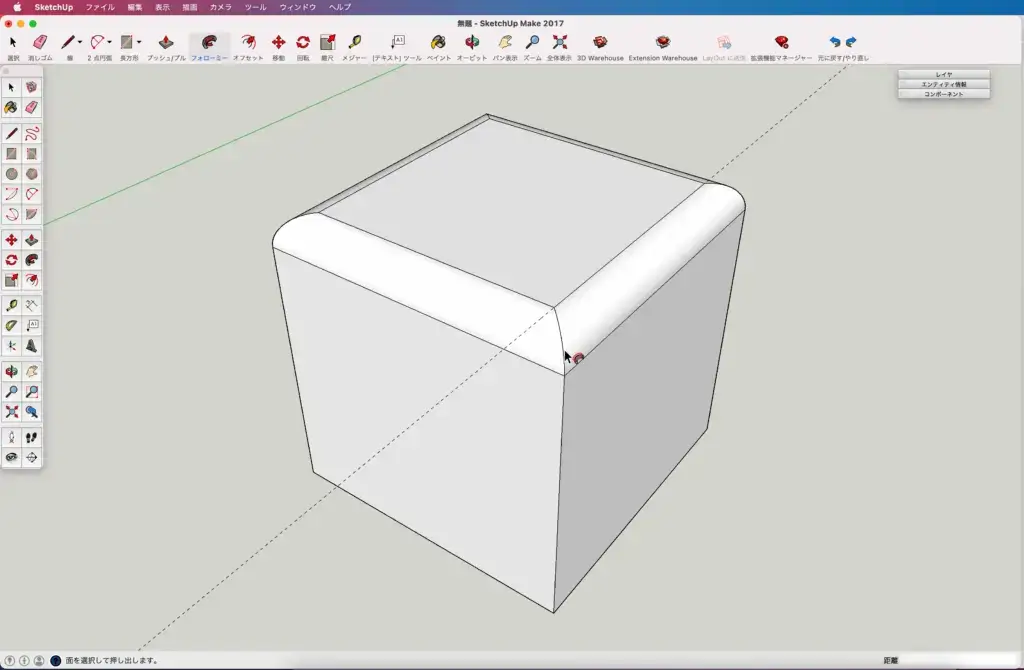The width and height of the screenshot is (1024, 670).
Task: Expand the 線 line tool dropdown arrow
Action: click(x=80, y=42)
